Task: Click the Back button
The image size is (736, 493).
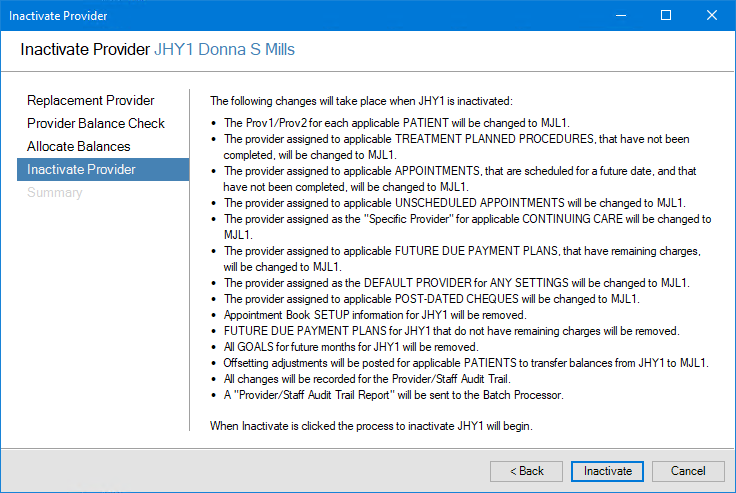Action: point(527,471)
